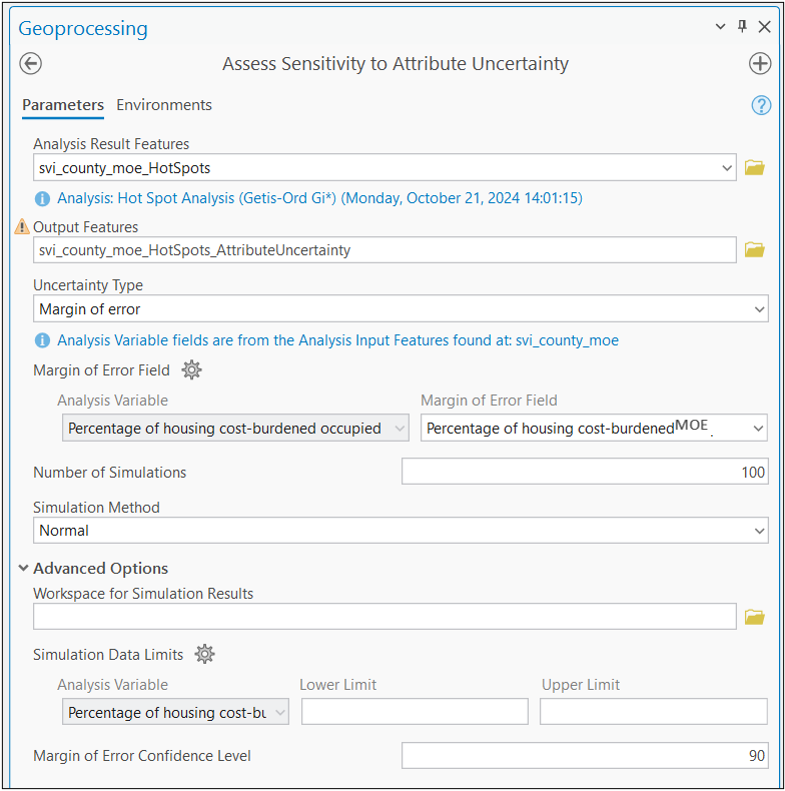Click info icon beside Analysis Variable fields message

(x=42, y=341)
